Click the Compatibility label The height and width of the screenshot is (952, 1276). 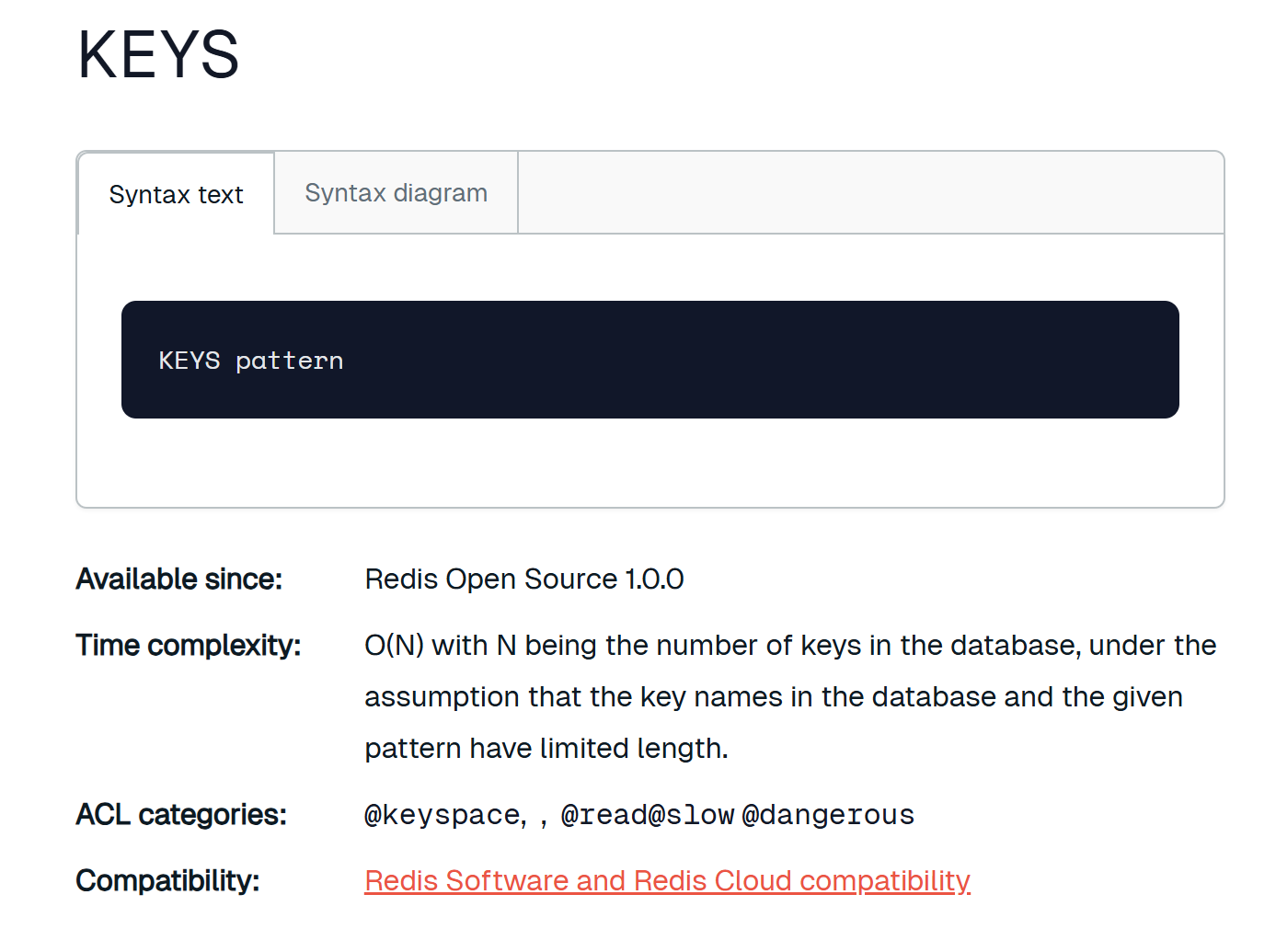167,881
